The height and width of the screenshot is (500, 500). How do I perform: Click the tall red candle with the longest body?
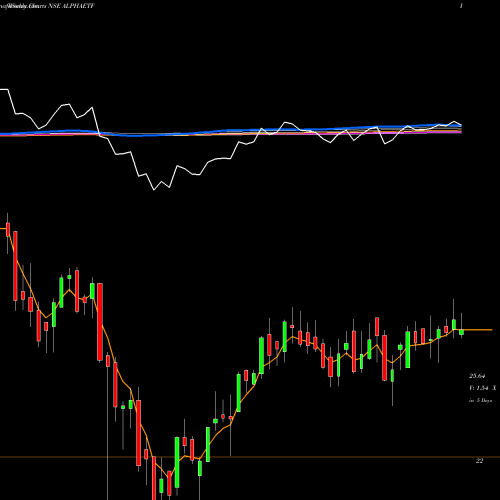[100, 322]
